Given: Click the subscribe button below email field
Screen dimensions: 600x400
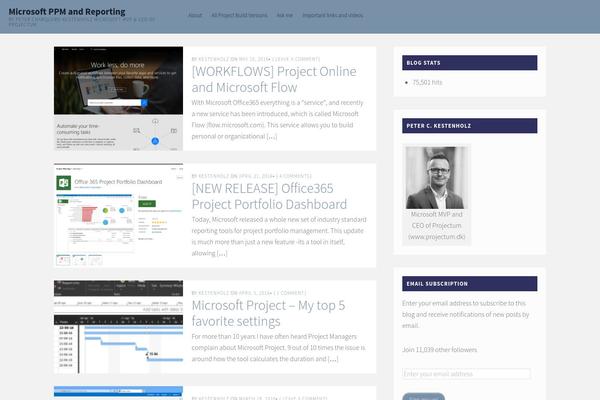Looking at the screenshot, I should pos(423,397).
